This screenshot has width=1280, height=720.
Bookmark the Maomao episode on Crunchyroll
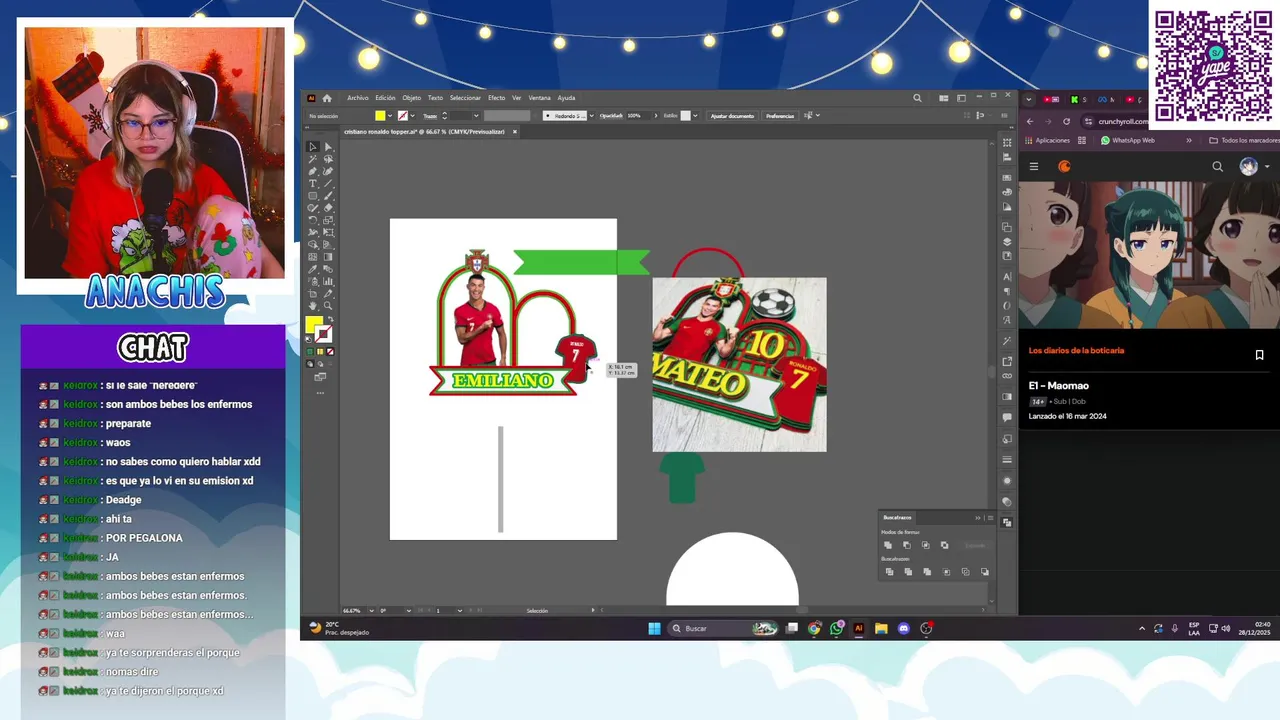point(1259,355)
